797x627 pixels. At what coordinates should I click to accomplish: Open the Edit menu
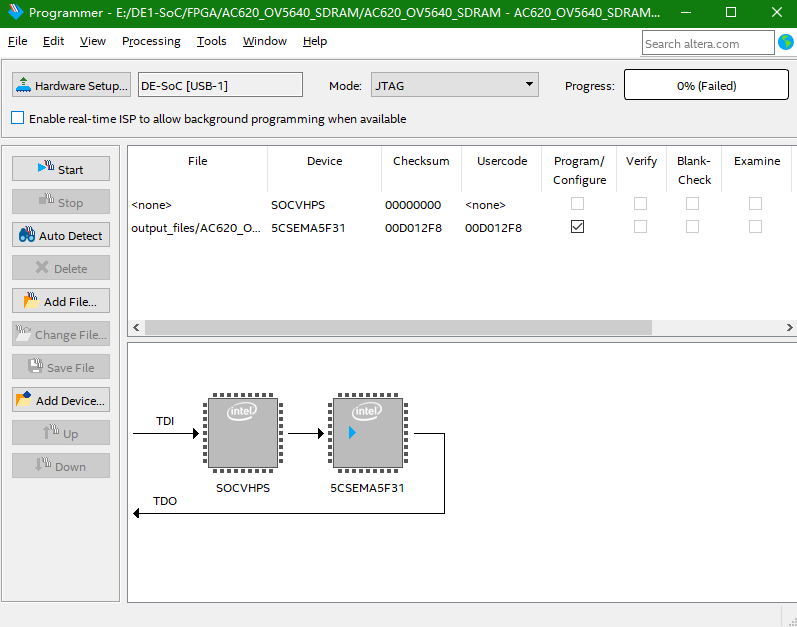tap(53, 41)
